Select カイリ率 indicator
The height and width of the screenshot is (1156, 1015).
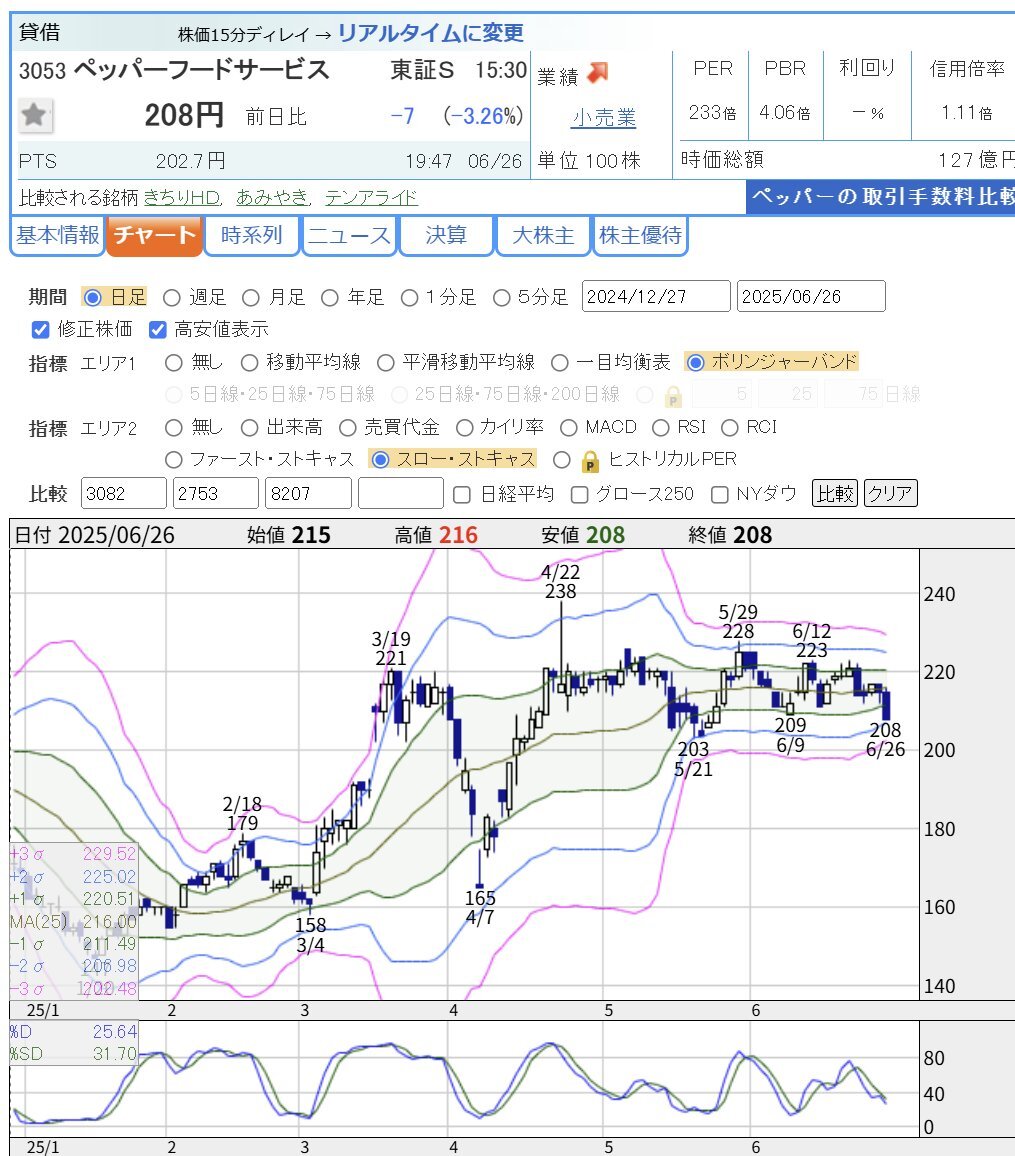point(464,428)
